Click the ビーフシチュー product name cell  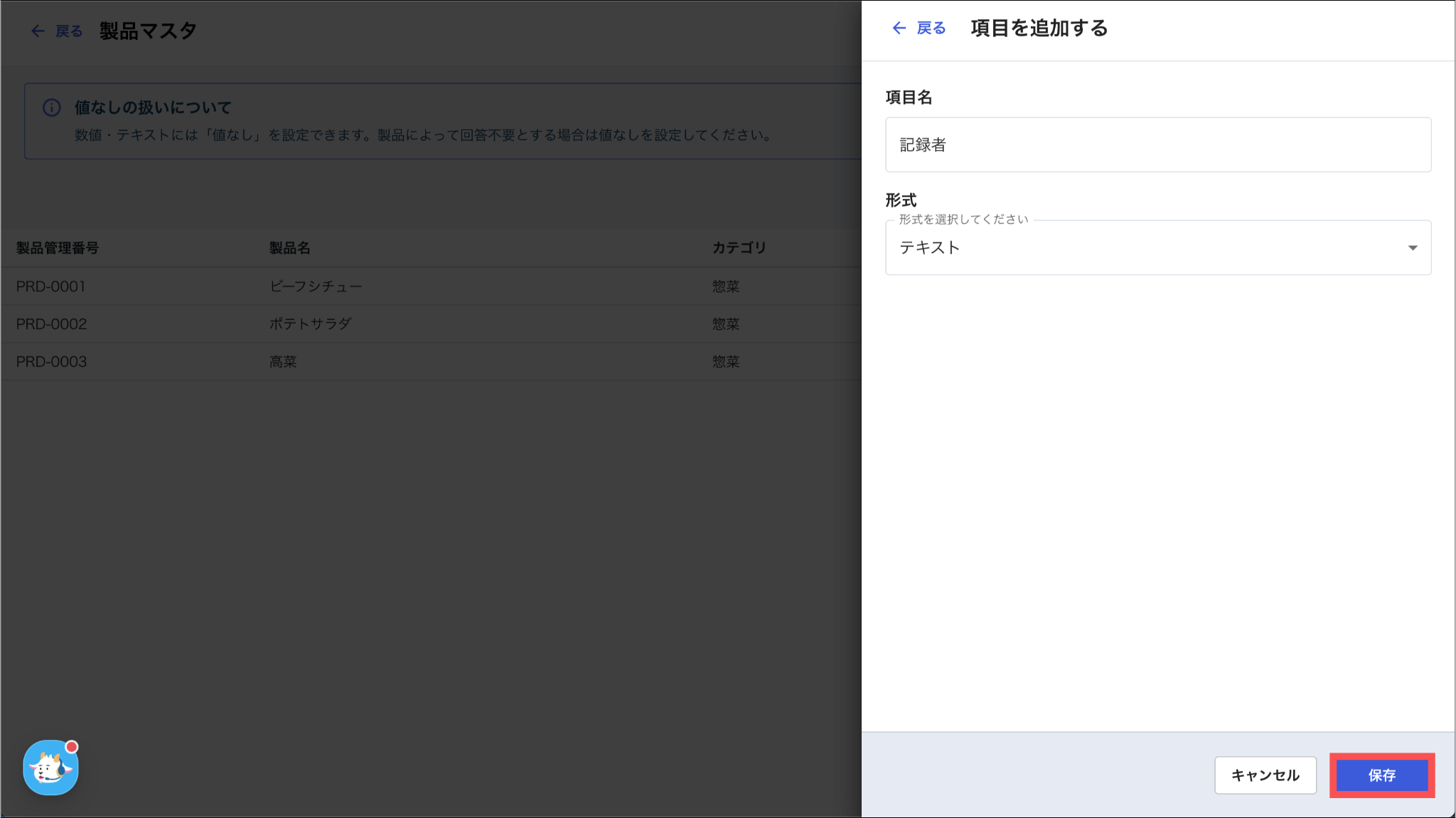pos(316,286)
